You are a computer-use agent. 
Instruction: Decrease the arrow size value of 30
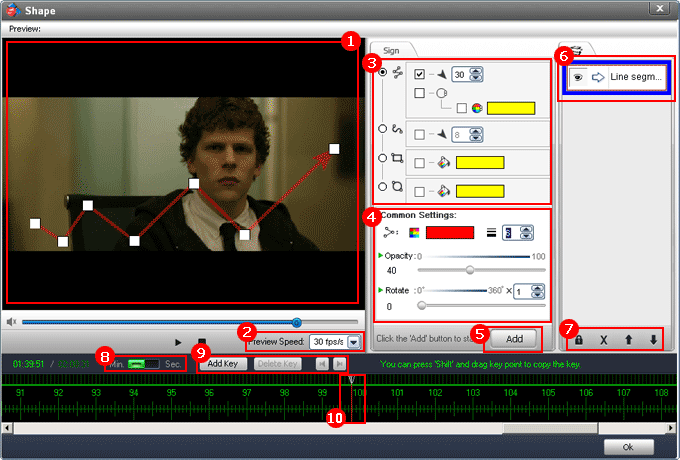tap(476, 78)
